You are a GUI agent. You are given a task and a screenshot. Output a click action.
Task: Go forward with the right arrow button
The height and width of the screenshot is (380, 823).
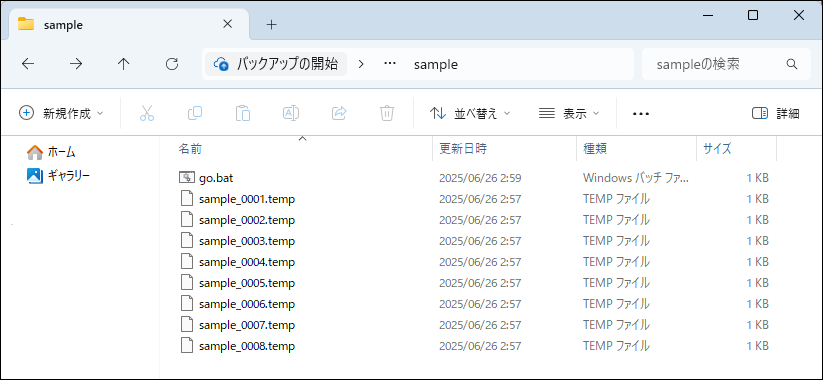tap(76, 64)
